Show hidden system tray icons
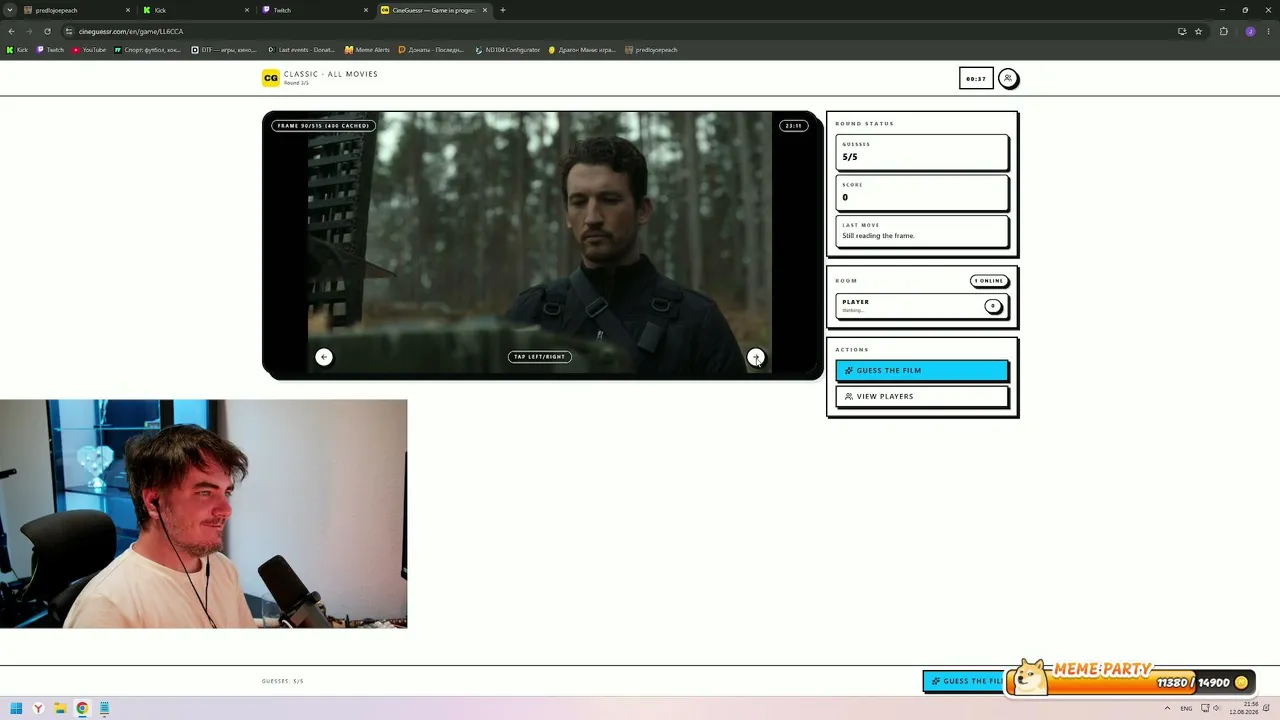 [1167, 709]
